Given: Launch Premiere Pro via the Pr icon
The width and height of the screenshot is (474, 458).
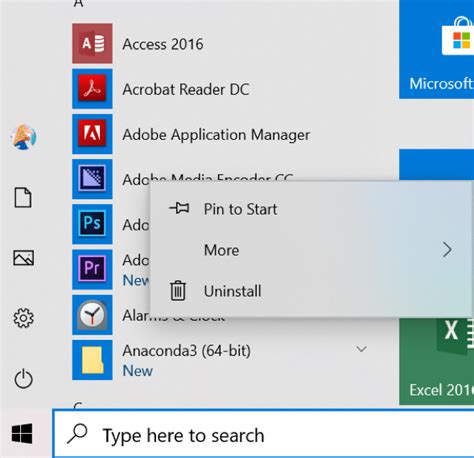Looking at the screenshot, I should (x=92, y=269).
